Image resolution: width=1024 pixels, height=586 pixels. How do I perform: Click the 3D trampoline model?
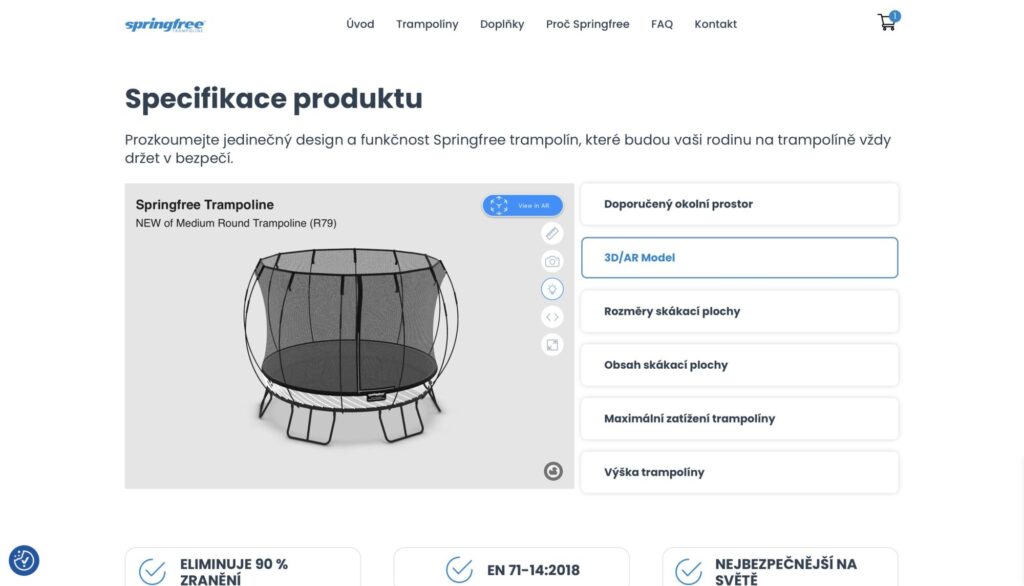[351, 345]
